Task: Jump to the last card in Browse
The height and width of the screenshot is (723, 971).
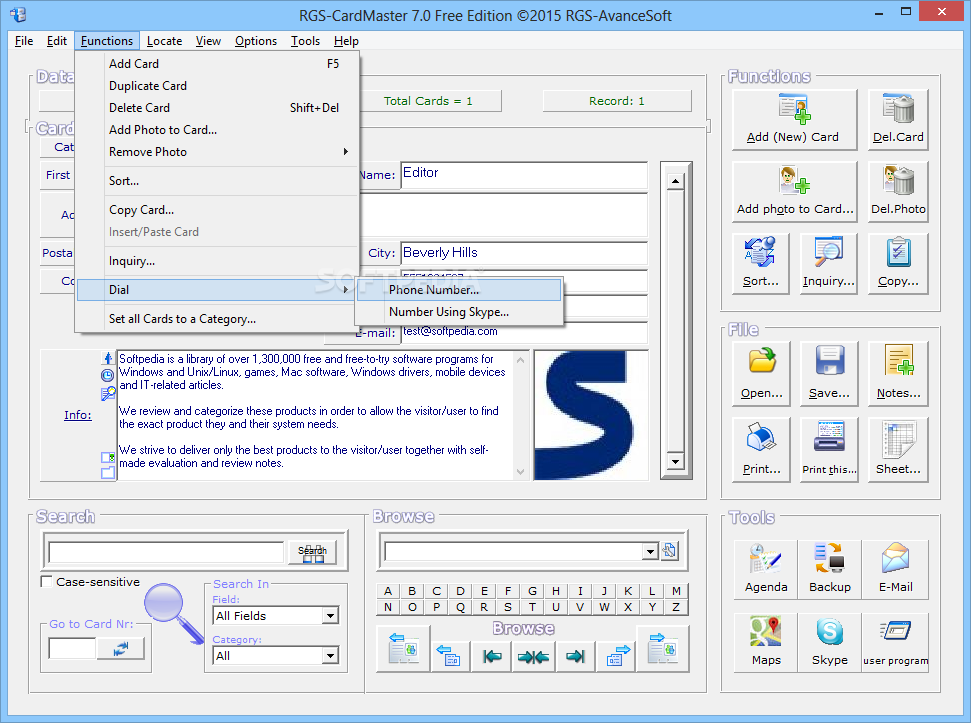Action: click(x=575, y=656)
